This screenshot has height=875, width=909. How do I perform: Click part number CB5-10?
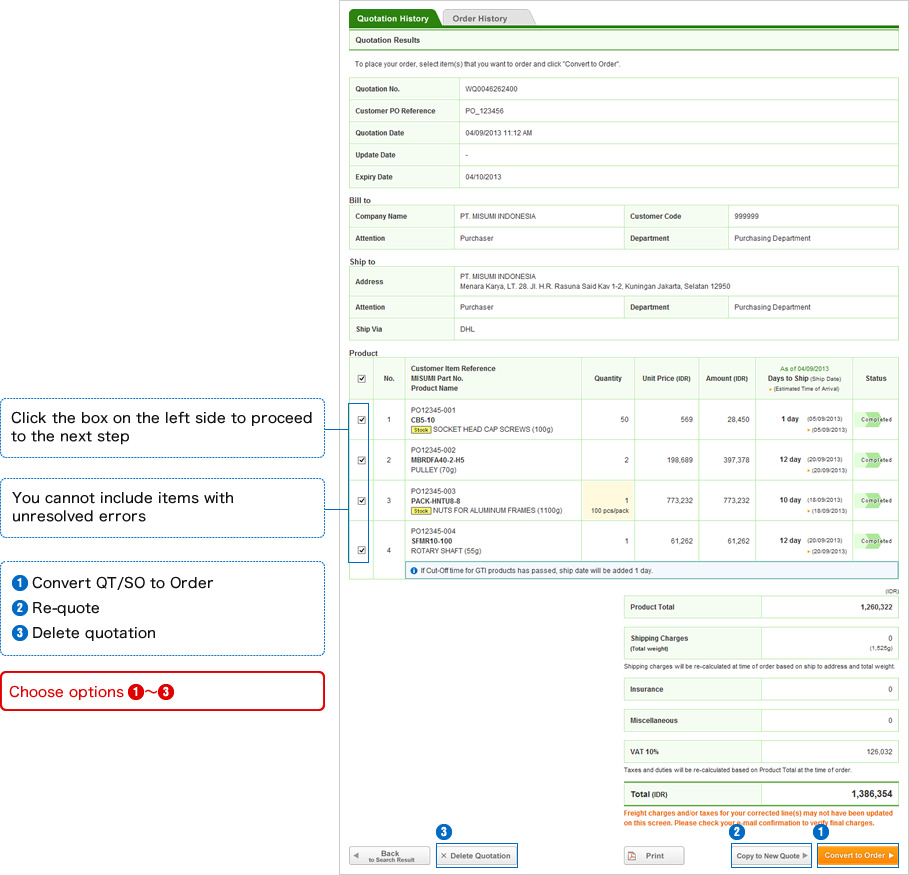click(423, 420)
